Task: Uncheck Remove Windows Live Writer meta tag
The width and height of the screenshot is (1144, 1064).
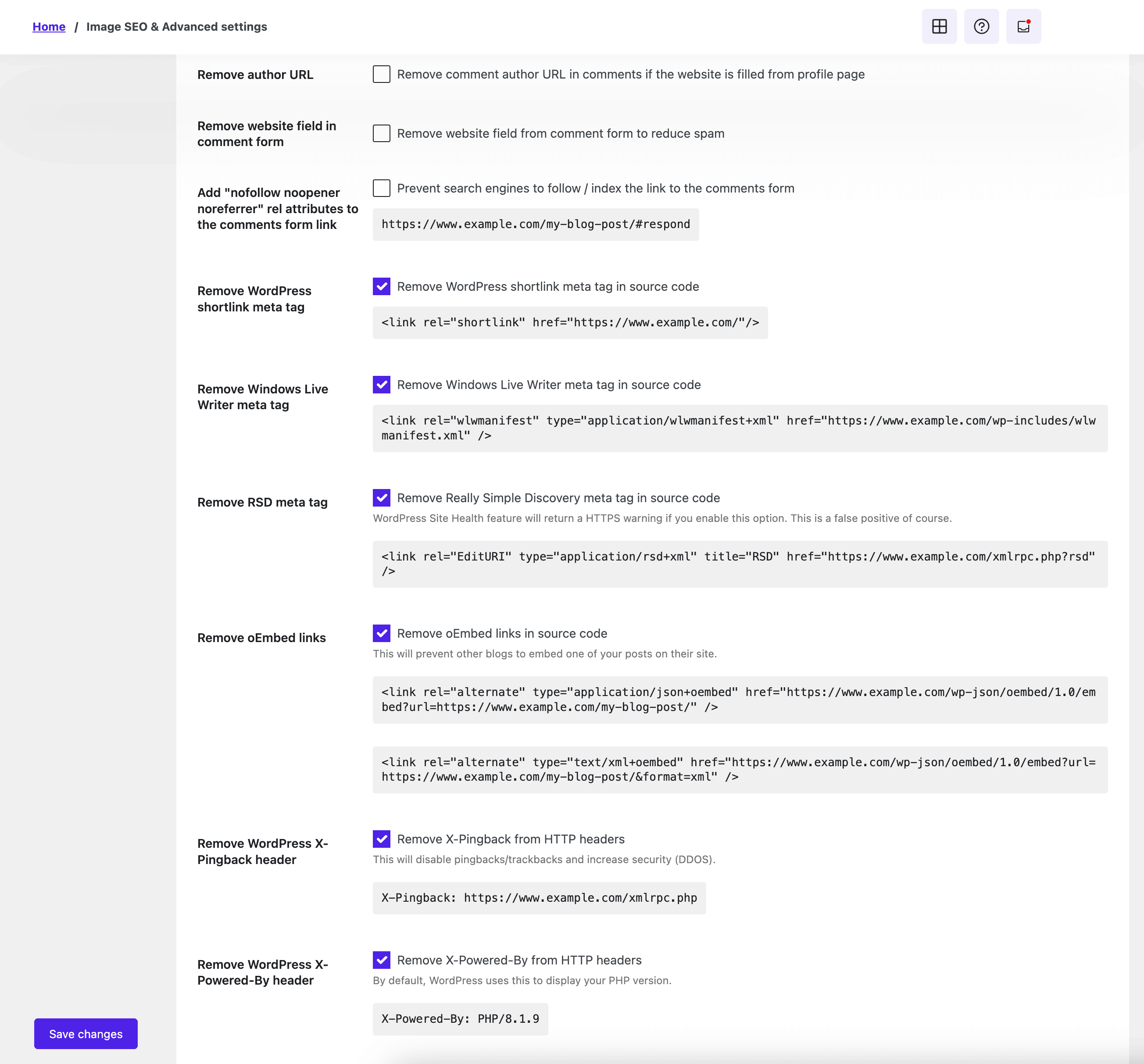Action: coord(382,384)
